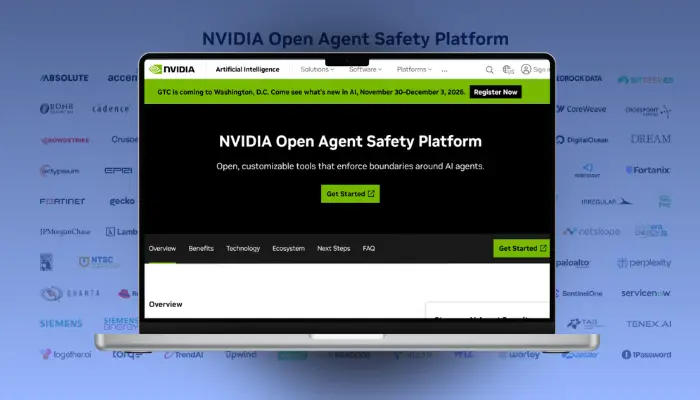Click the Upwind partner logo
The width and height of the screenshot is (700, 400).
[x=241, y=354]
